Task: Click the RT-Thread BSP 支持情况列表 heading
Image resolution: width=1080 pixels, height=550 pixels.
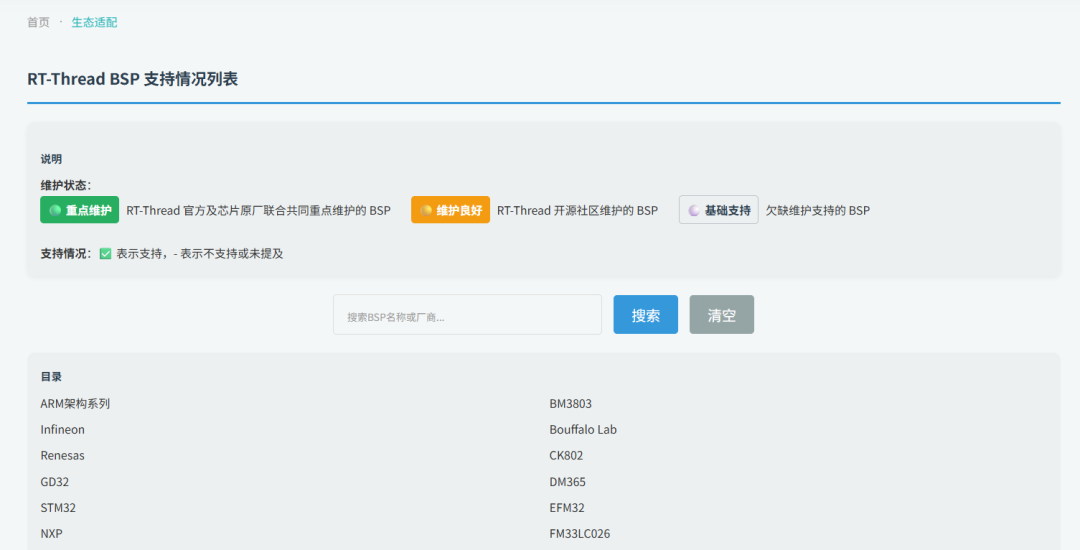Action: pyautogui.click(x=132, y=78)
